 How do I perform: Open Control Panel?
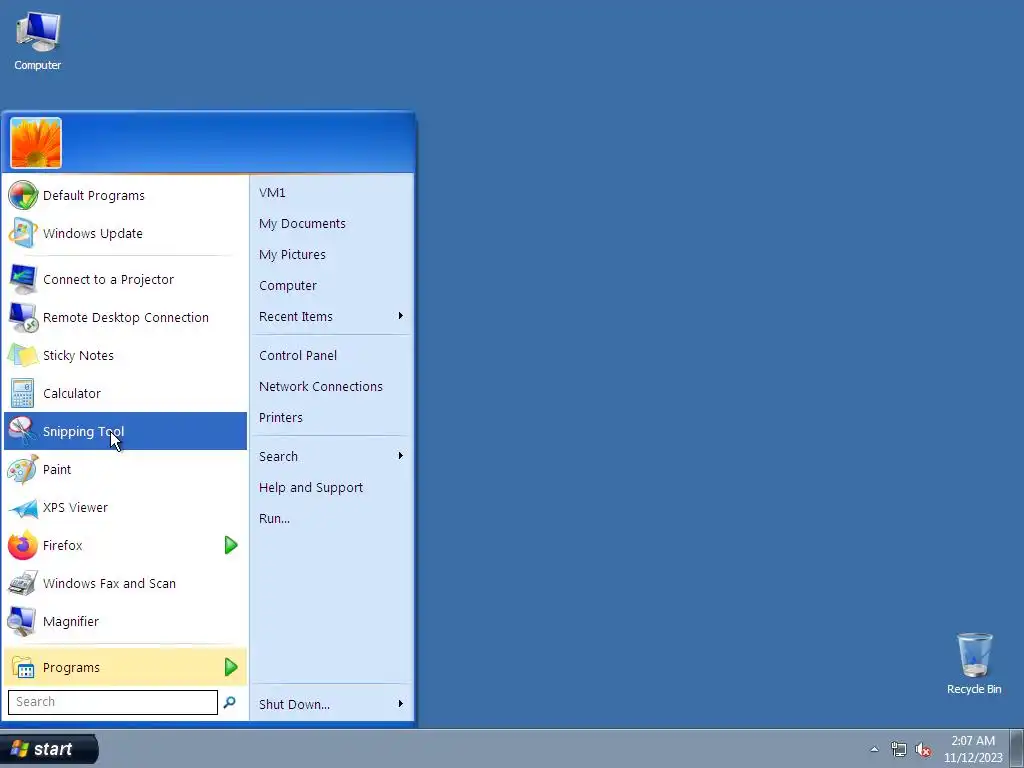pyautogui.click(x=298, y=355)
